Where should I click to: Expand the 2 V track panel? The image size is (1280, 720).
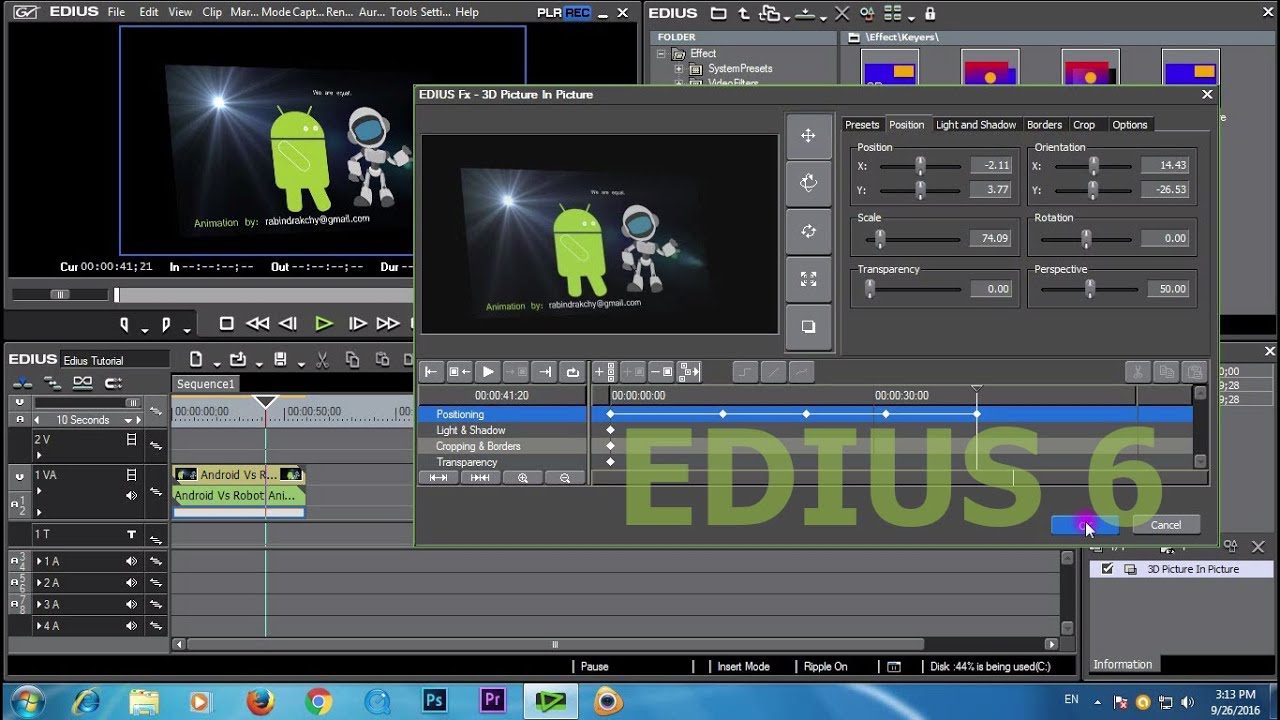[39, 455]
